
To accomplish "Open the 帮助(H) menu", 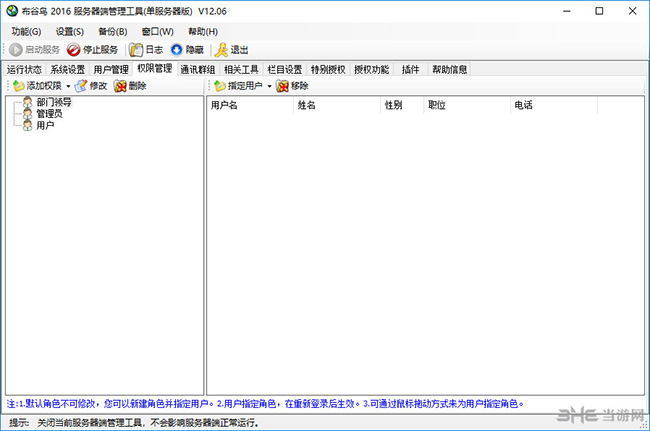I will point(203,31).
